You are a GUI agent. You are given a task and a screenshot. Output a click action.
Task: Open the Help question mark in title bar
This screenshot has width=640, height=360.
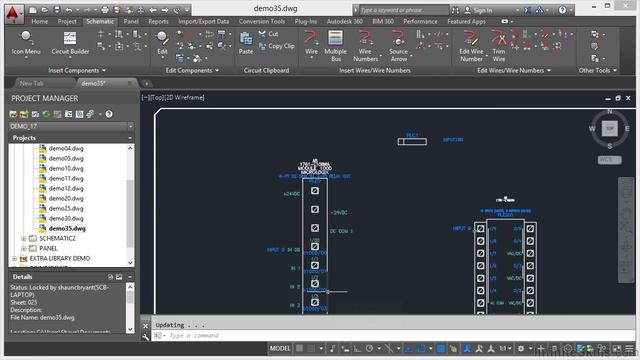562,10
